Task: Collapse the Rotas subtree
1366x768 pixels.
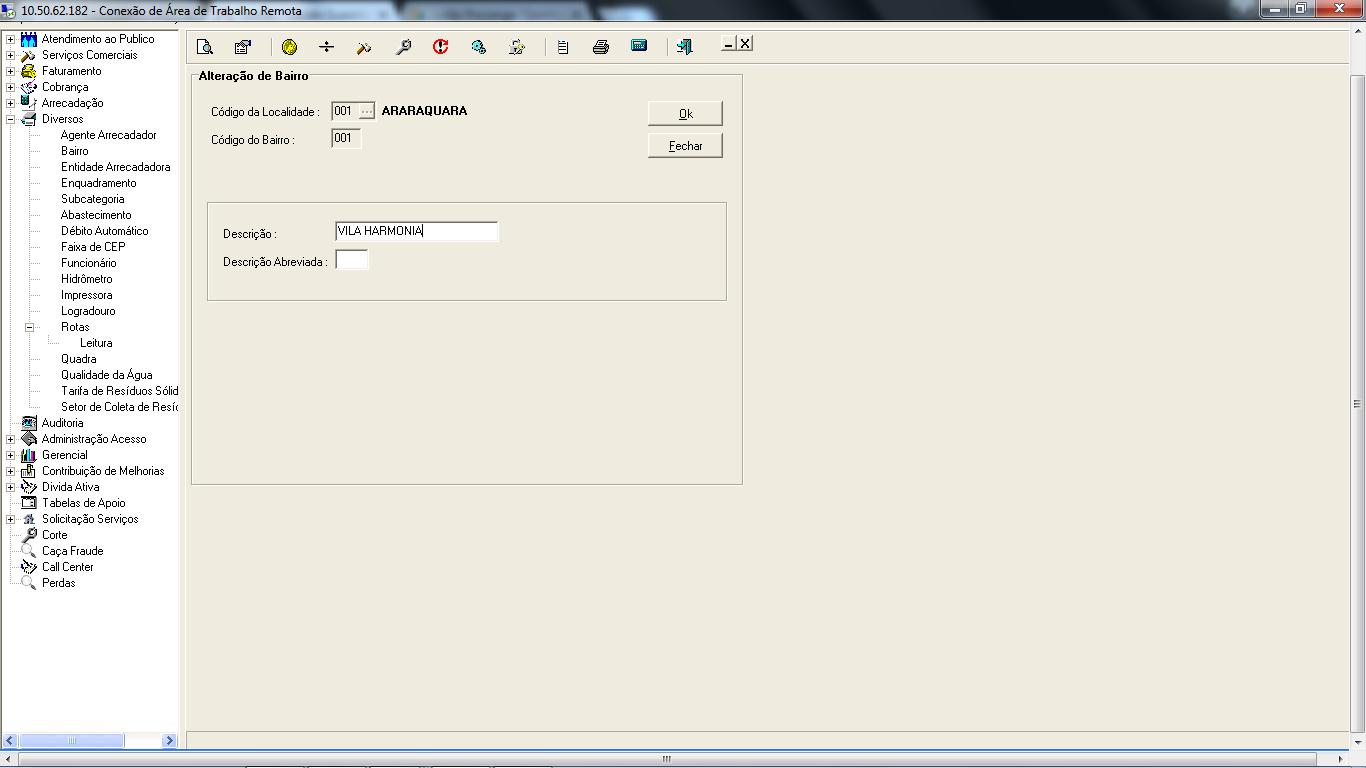Action: click(x=30, y=327)
